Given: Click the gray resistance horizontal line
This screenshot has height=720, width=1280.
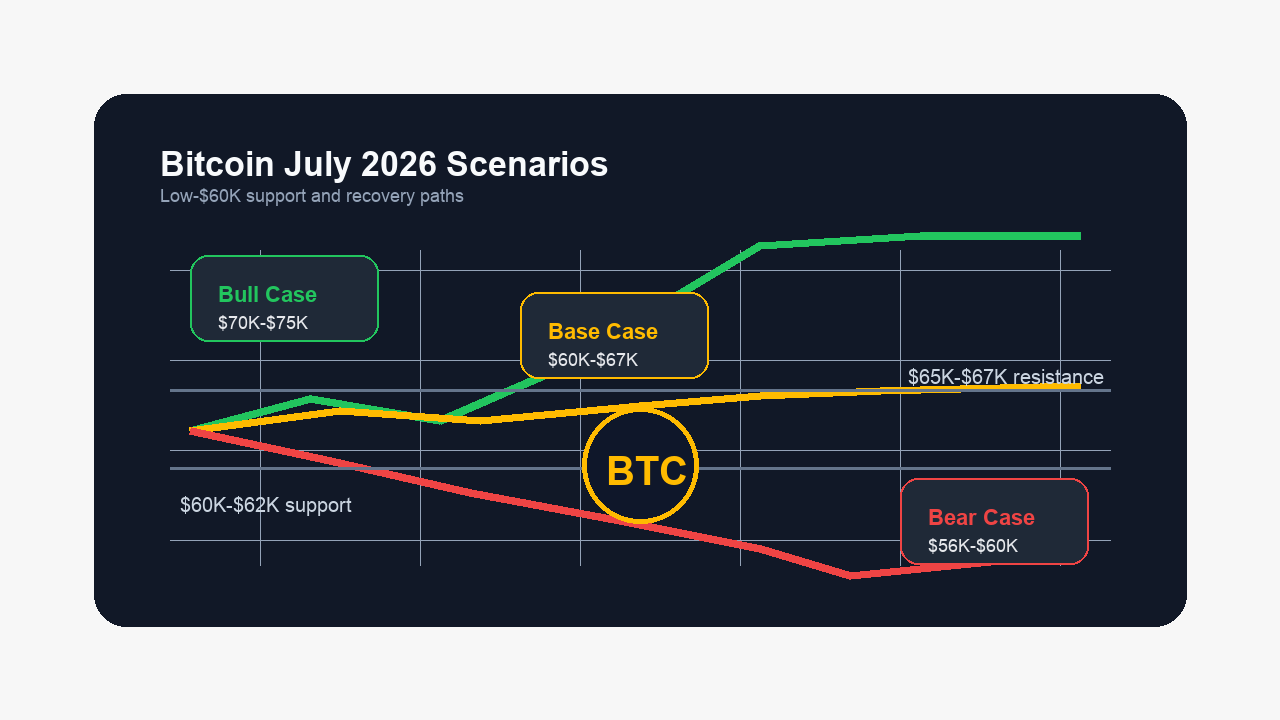Looking at the screenshot, I should coord(640,391).
